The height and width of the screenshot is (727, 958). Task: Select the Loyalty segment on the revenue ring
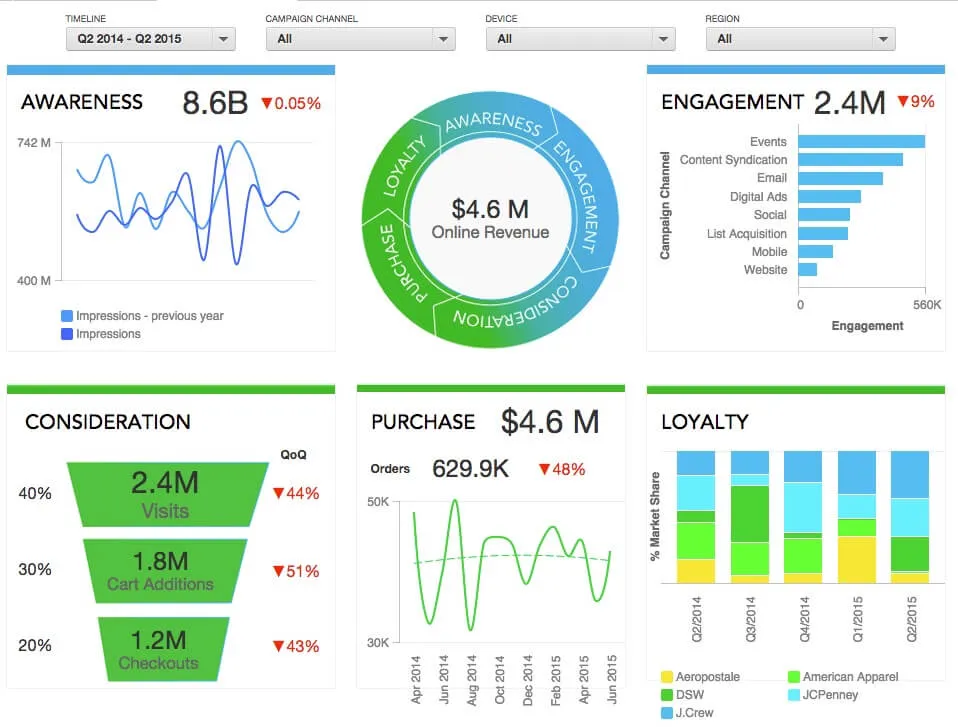coord(406,160)
